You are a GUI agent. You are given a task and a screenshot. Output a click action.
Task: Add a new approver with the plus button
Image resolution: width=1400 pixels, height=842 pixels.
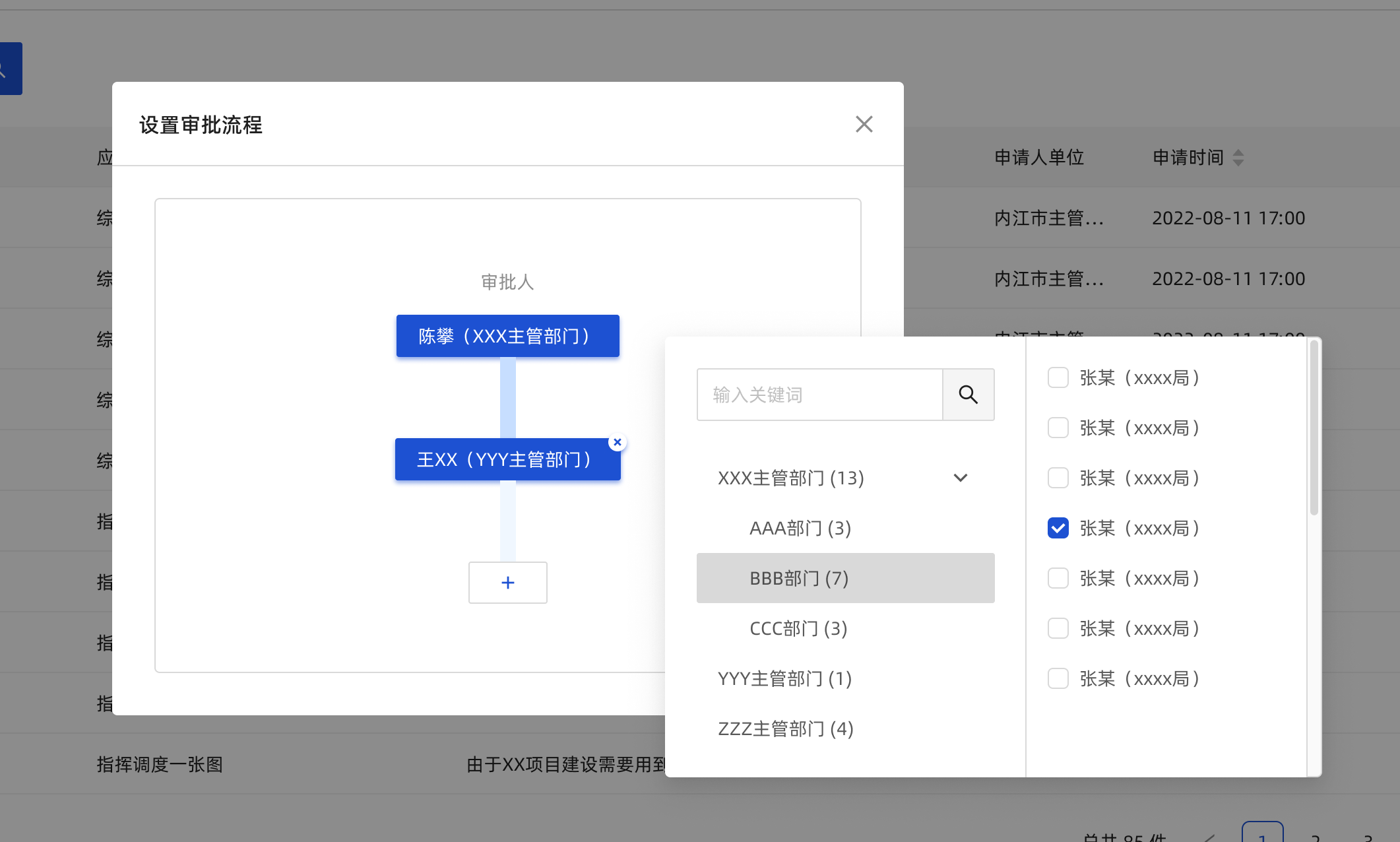tap(507, 583)
